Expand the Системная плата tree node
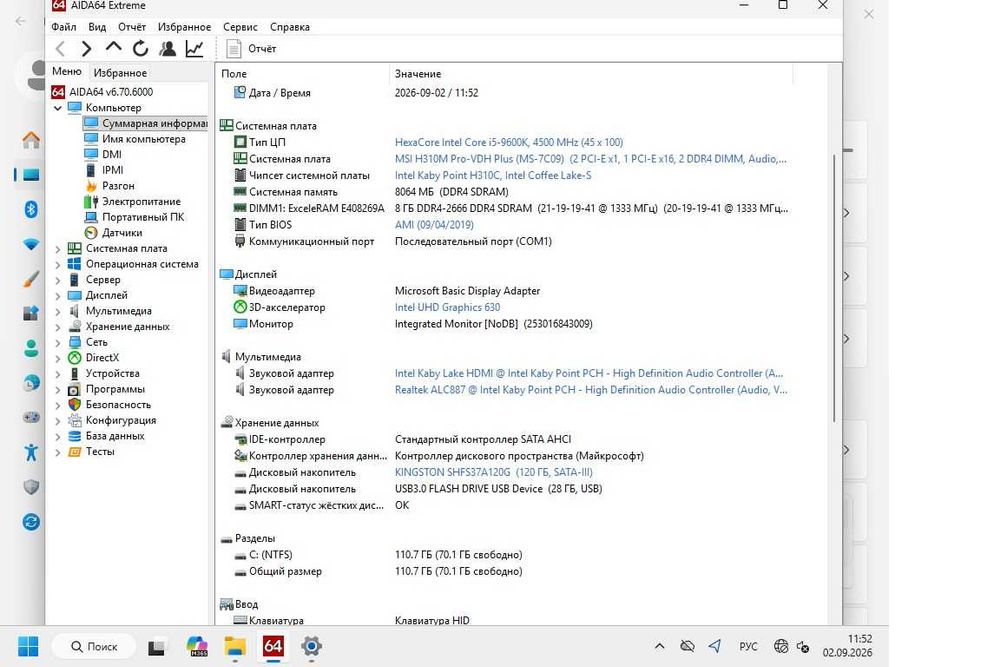 pyautogui.click(x=58, y=249)
